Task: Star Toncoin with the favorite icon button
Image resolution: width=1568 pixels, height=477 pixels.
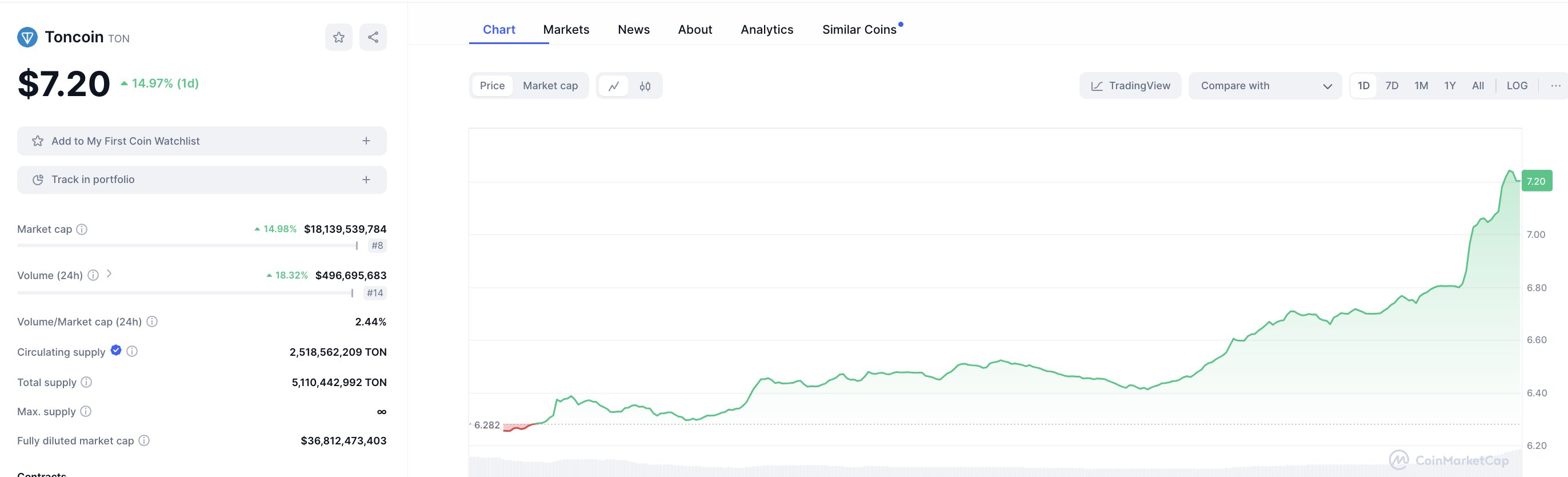Action: [x=339, y=37]
